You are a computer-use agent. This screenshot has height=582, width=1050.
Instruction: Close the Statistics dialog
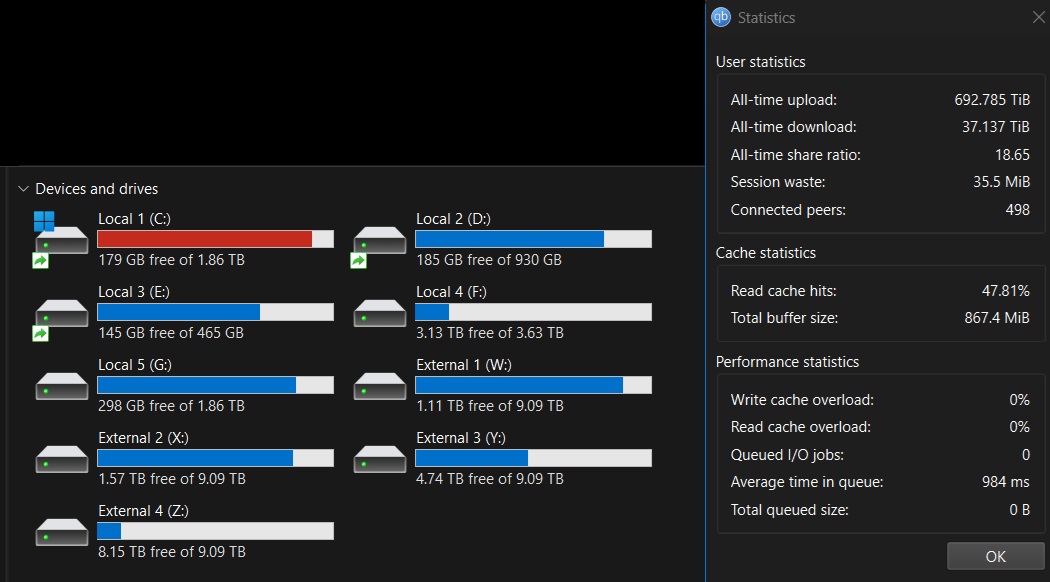click(1039, 17)
